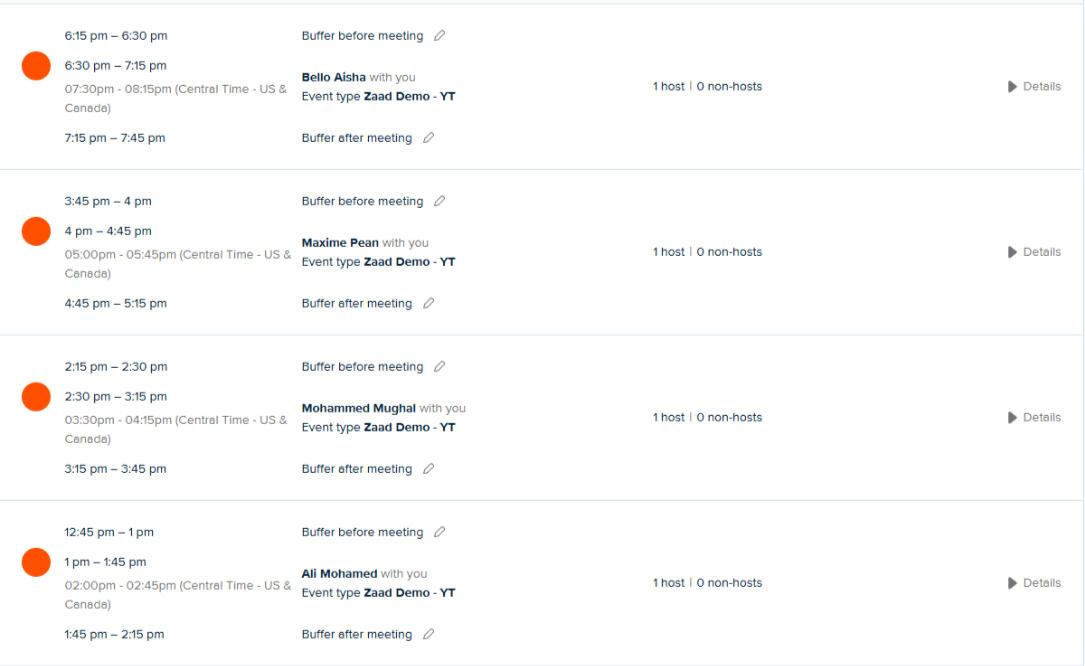Edit buffer after Maxime Pean meeting
Screen dimensions: 1085x666
pos(428,303)
